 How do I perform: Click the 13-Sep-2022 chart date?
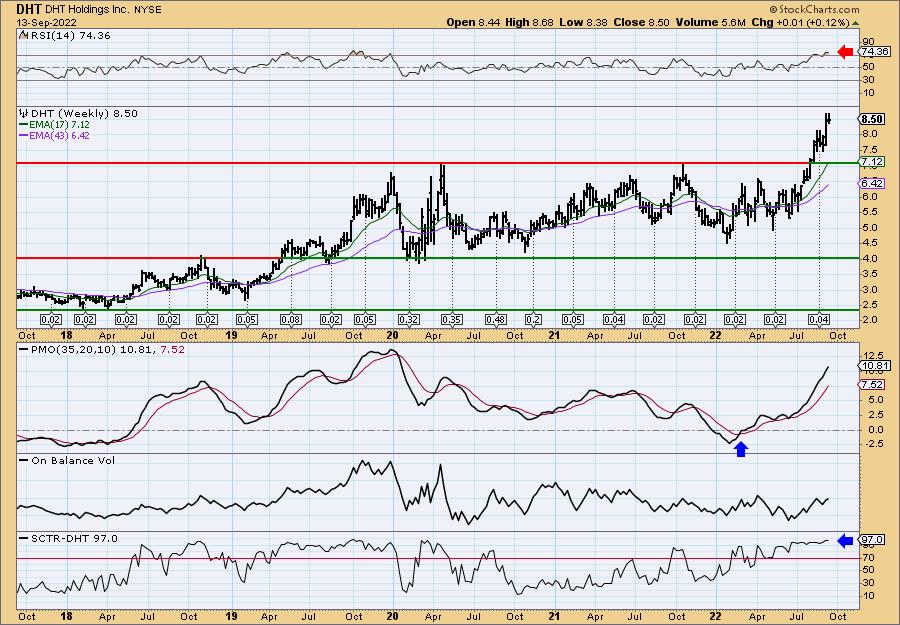[x=44, y=22]
